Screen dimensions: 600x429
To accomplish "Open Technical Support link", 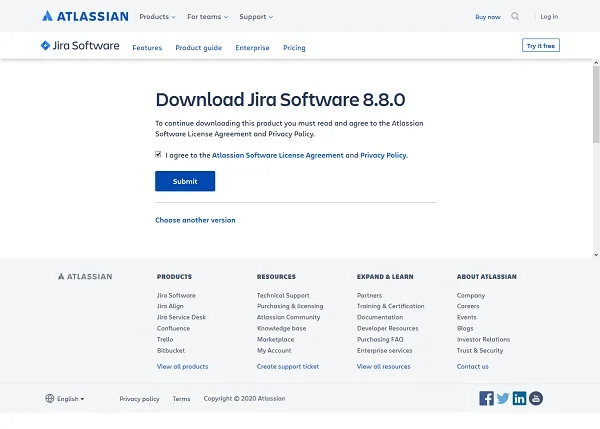I will [x=283, y=295].
